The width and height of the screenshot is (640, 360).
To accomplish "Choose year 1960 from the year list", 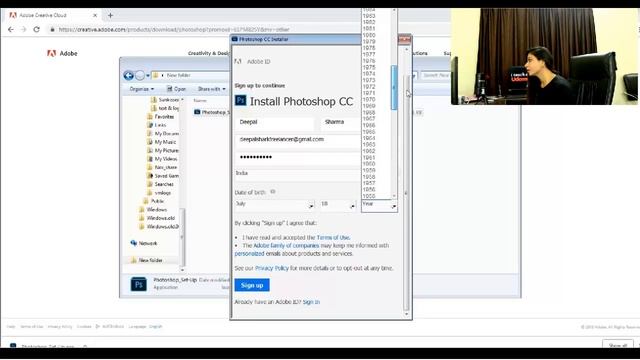I will pos(369,164).
